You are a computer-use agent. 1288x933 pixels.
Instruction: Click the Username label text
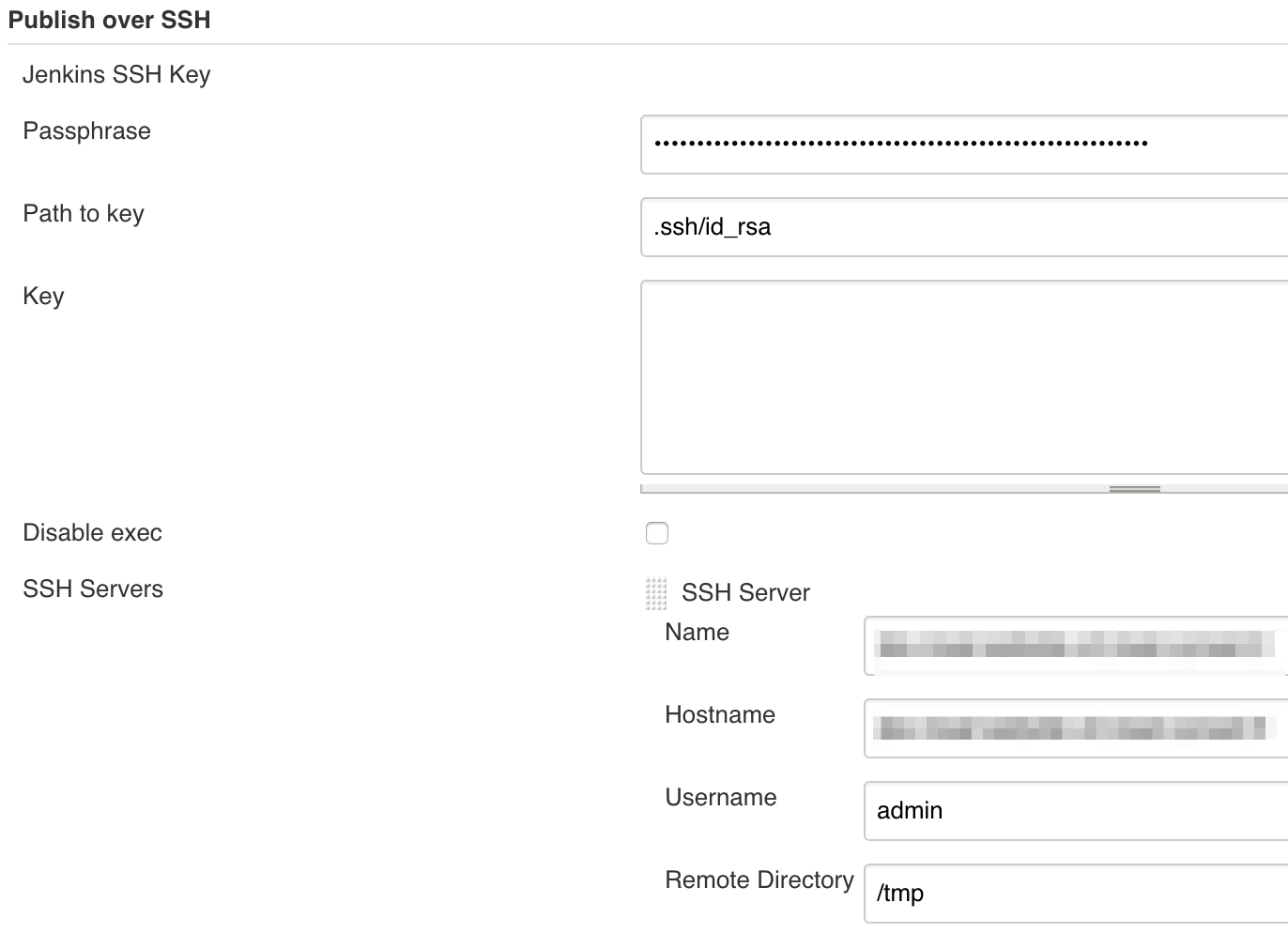(721, 798)
